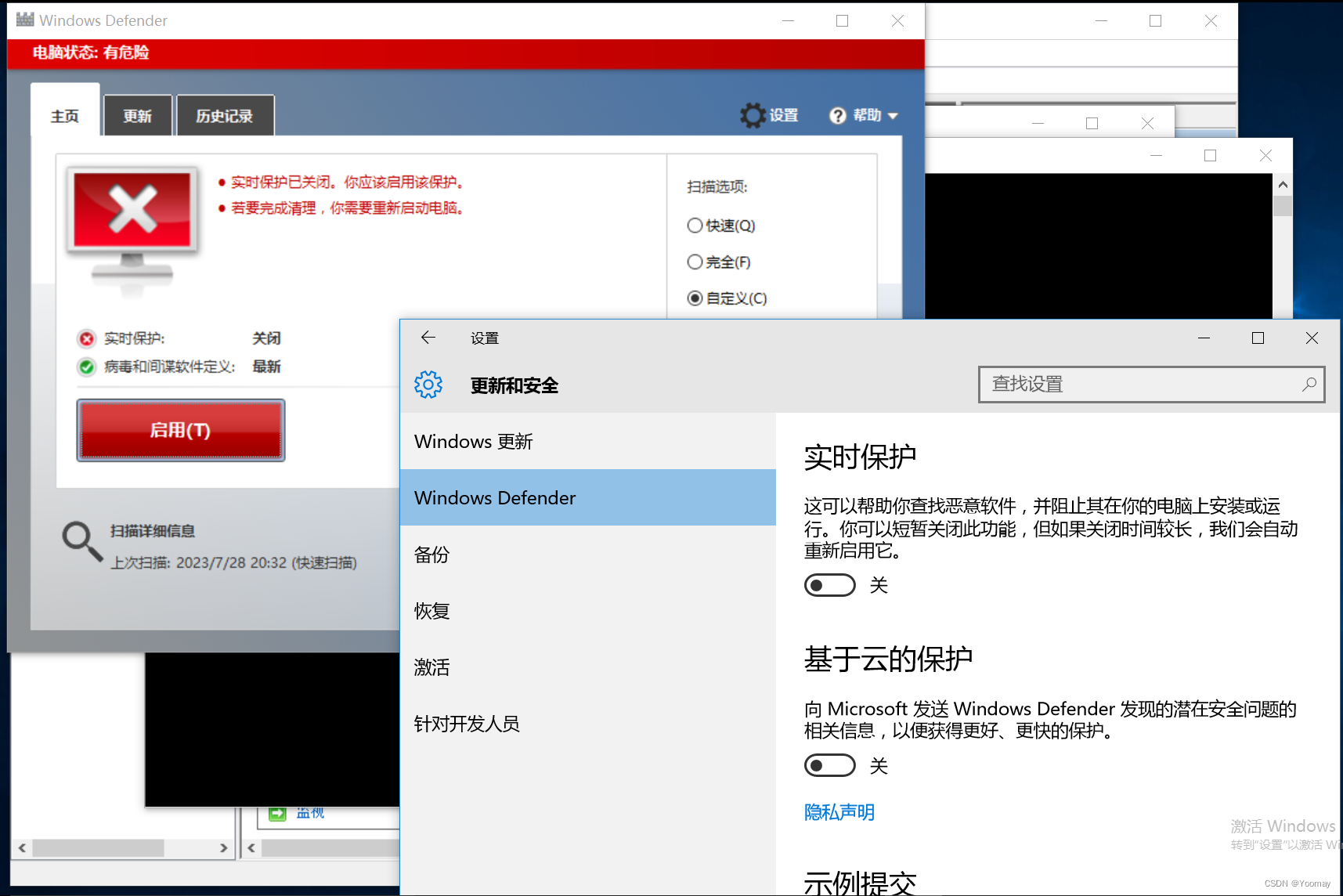Click right arrow of bottom-left horizontal scrollbar

(224, 847)
